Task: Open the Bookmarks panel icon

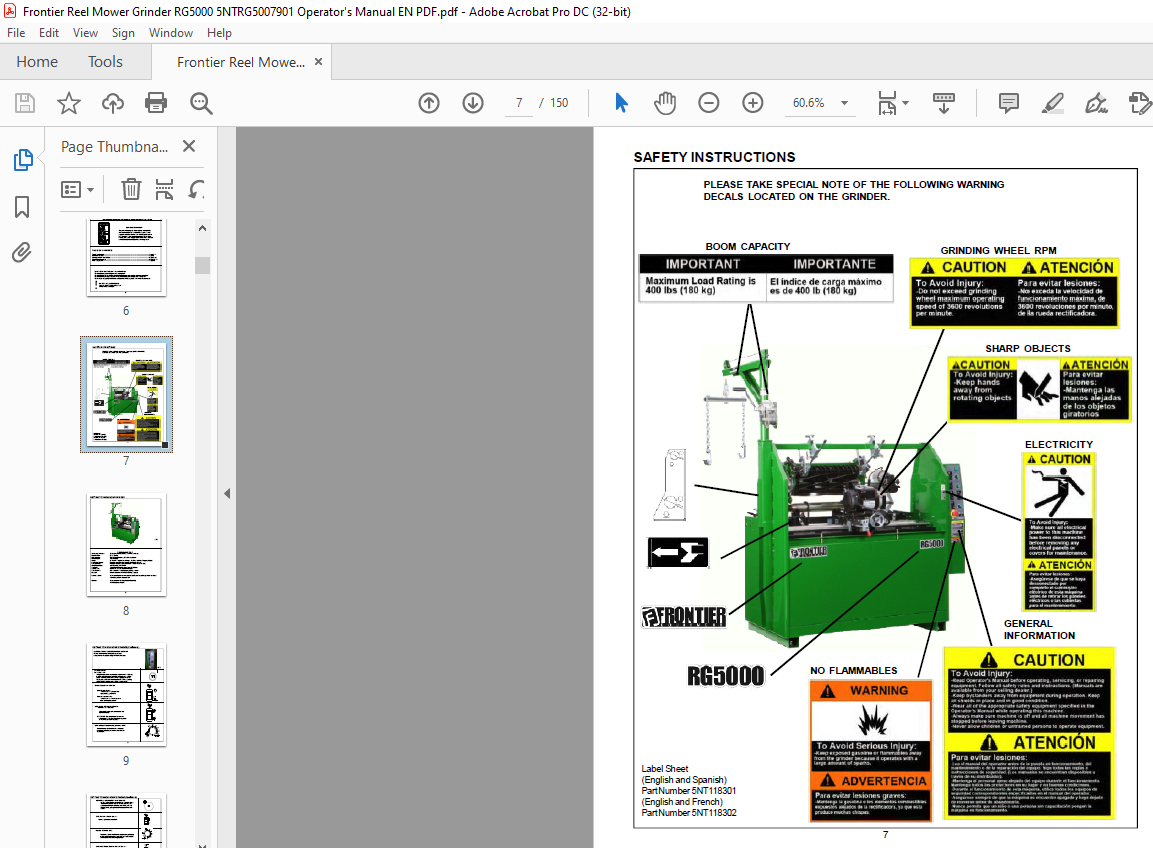Action: (x=22, y=207)
